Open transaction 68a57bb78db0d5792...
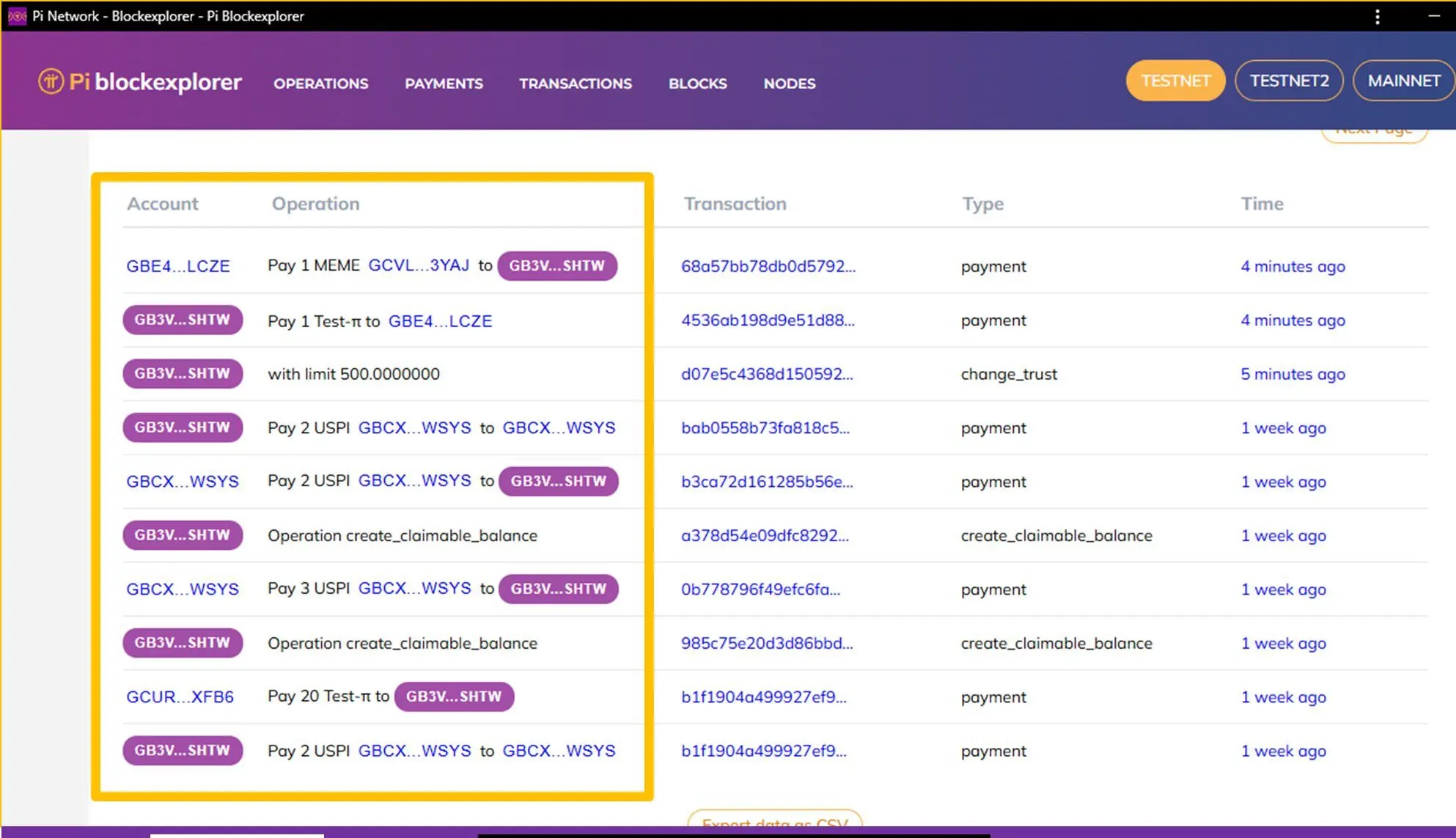 [x=768, y=266]
